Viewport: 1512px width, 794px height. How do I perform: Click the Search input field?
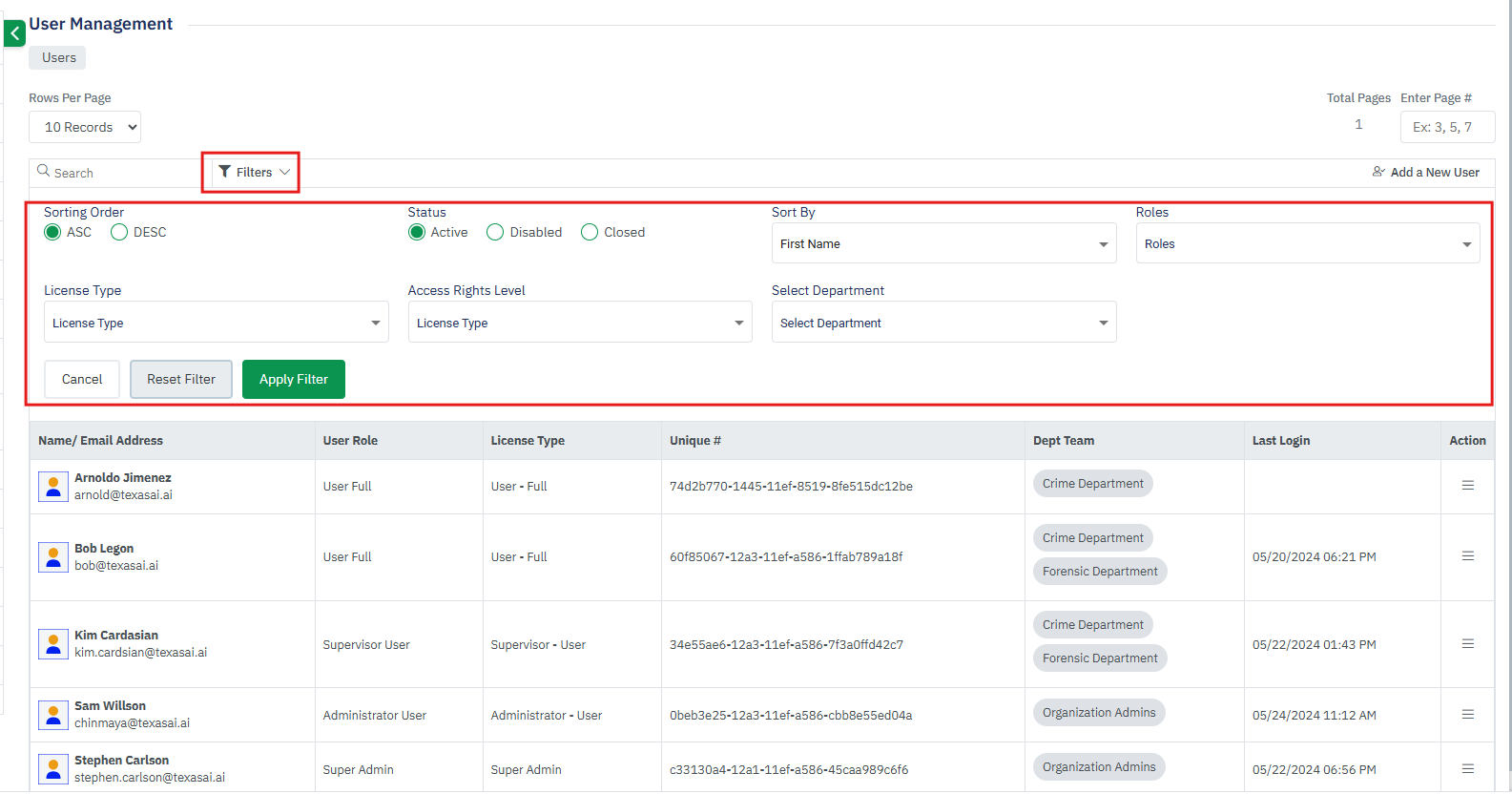click(x=122, y=173)
